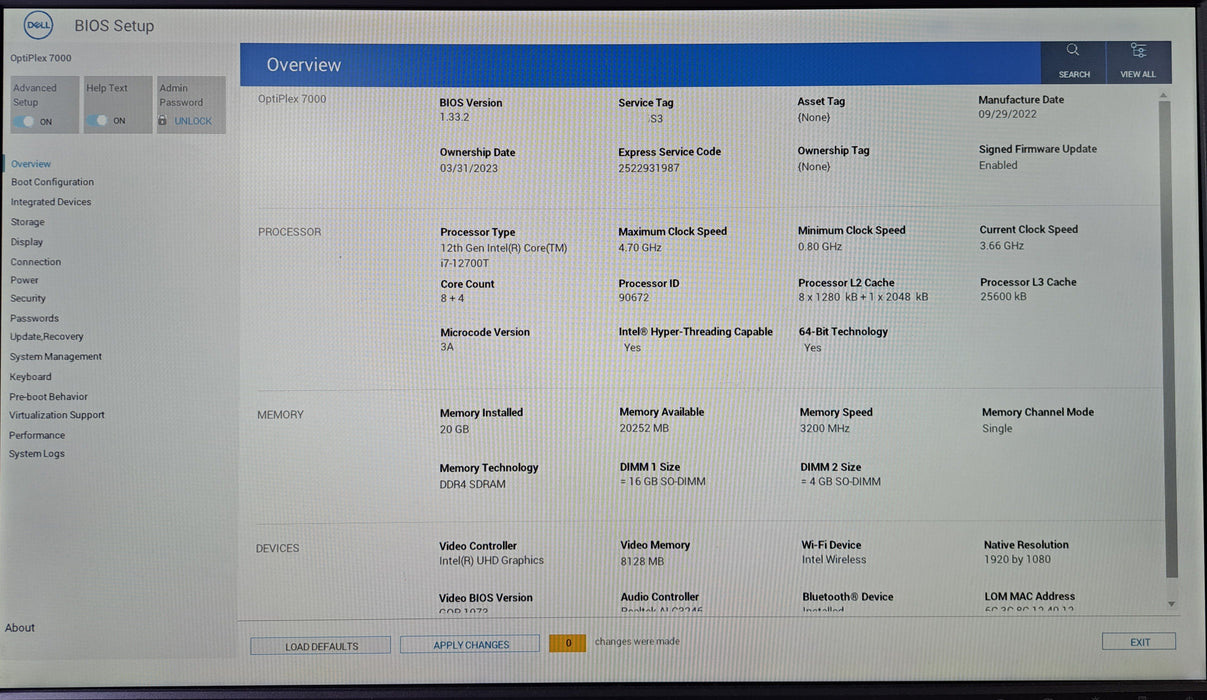Click Memory Technology DDR4 SDRAM
This screenshot has height=700, width=1207.
point(473,484)
